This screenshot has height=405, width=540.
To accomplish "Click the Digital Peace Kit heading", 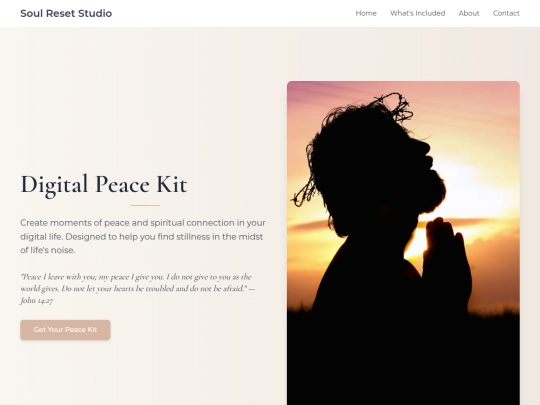I will 104,185.
